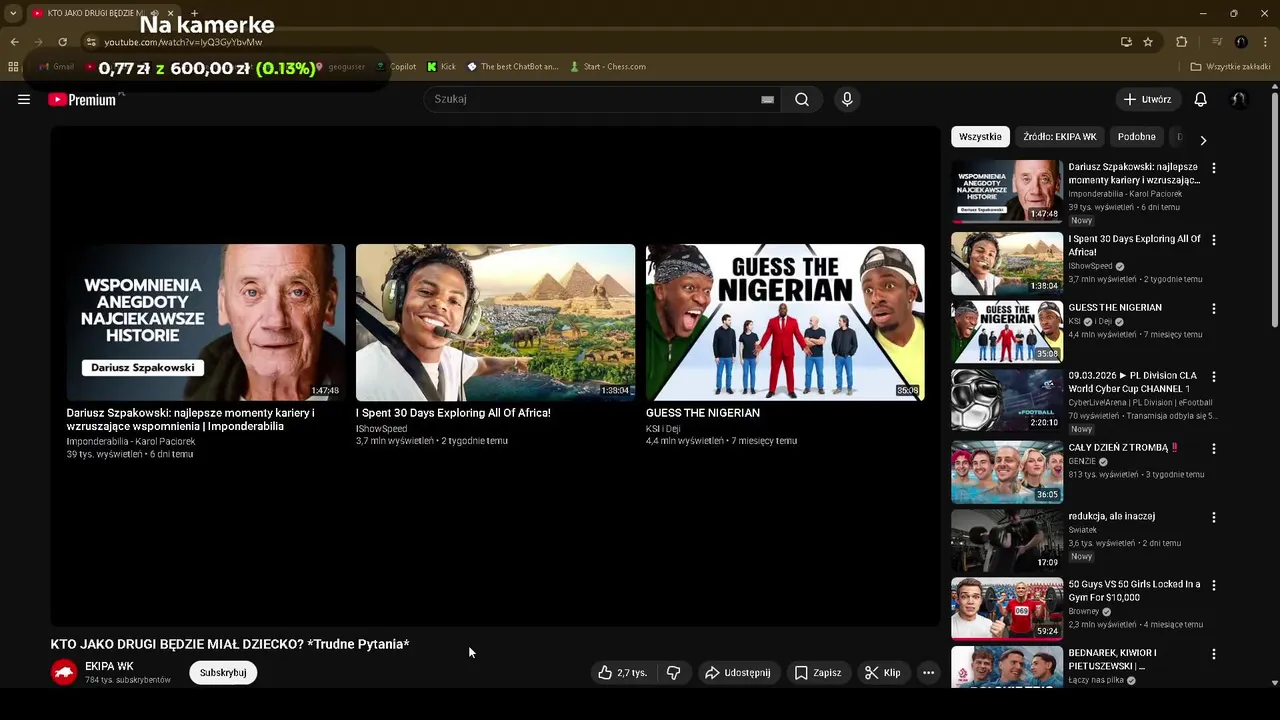Select the Wszystkie filter chip
The image size is (1280, 720).
coord(980,137)
